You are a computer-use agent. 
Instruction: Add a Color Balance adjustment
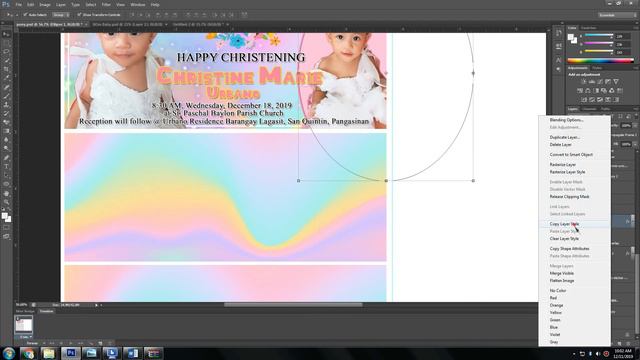[588, 91]
